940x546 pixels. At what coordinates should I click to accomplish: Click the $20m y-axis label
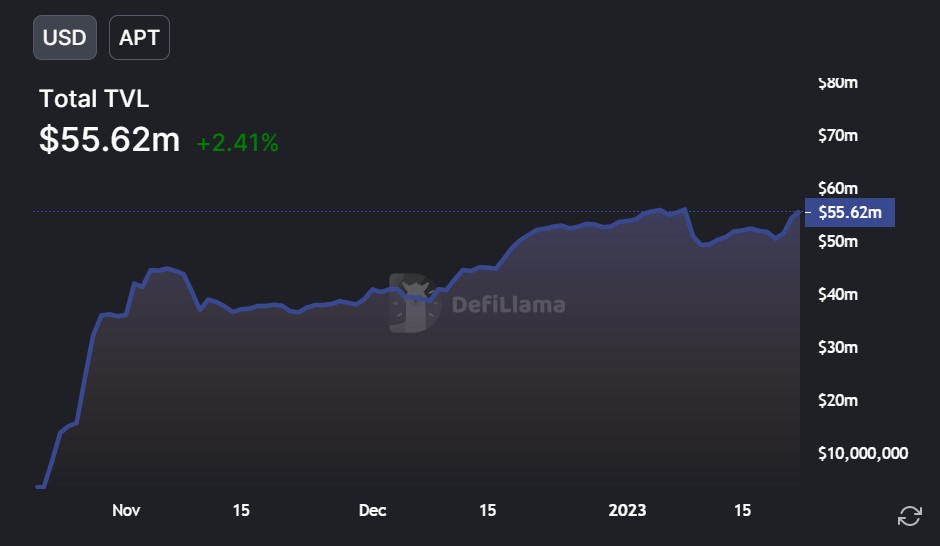tap(837, 400)
